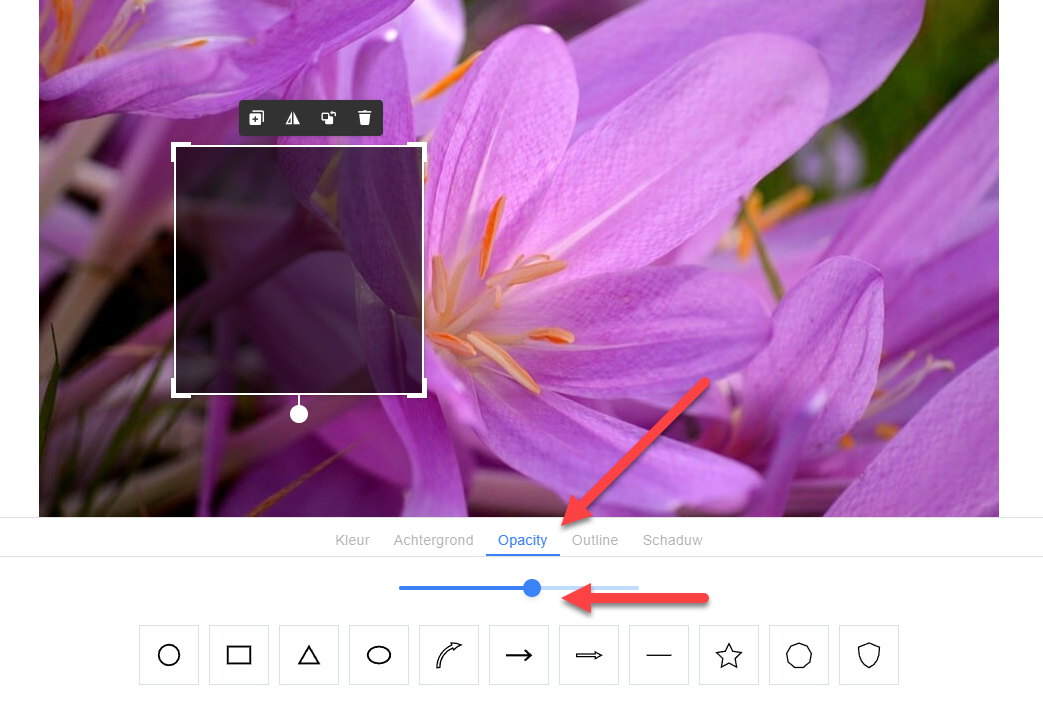
Task: Select the curved arrow shape
Action: (449, 655)
